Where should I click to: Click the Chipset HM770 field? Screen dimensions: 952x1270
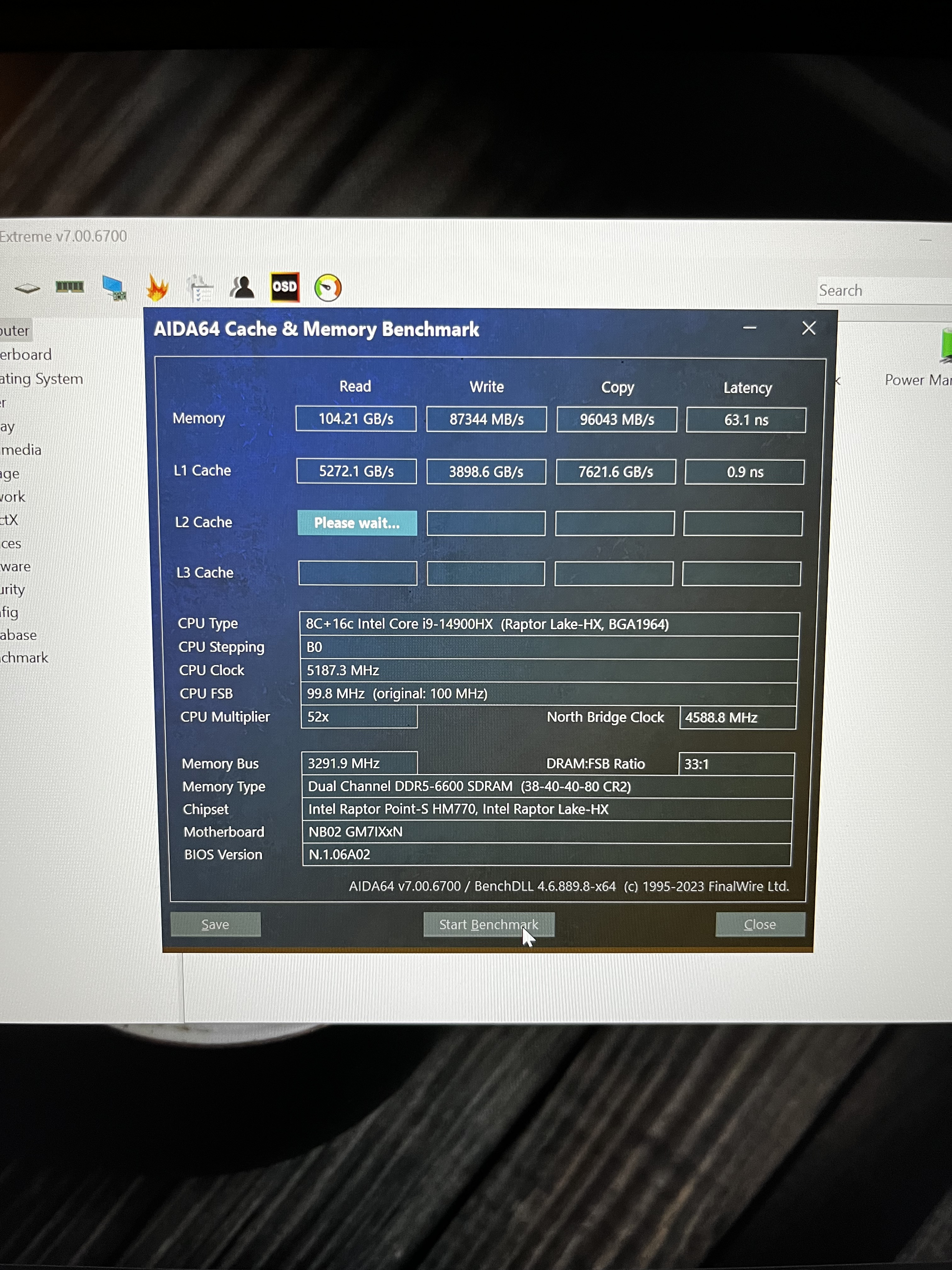point(547,809)
